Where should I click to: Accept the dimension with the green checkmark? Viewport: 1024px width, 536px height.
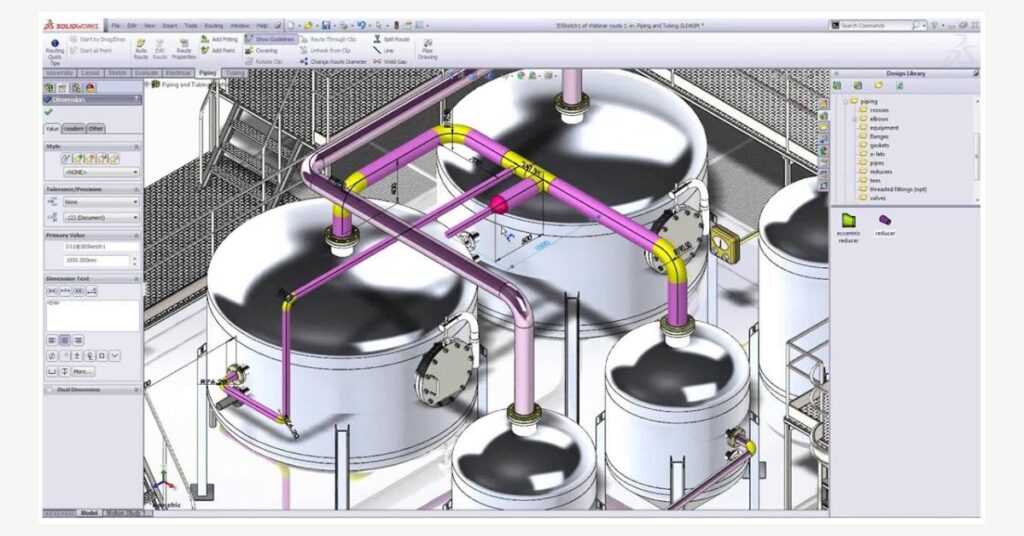click(x=49, y=113)
